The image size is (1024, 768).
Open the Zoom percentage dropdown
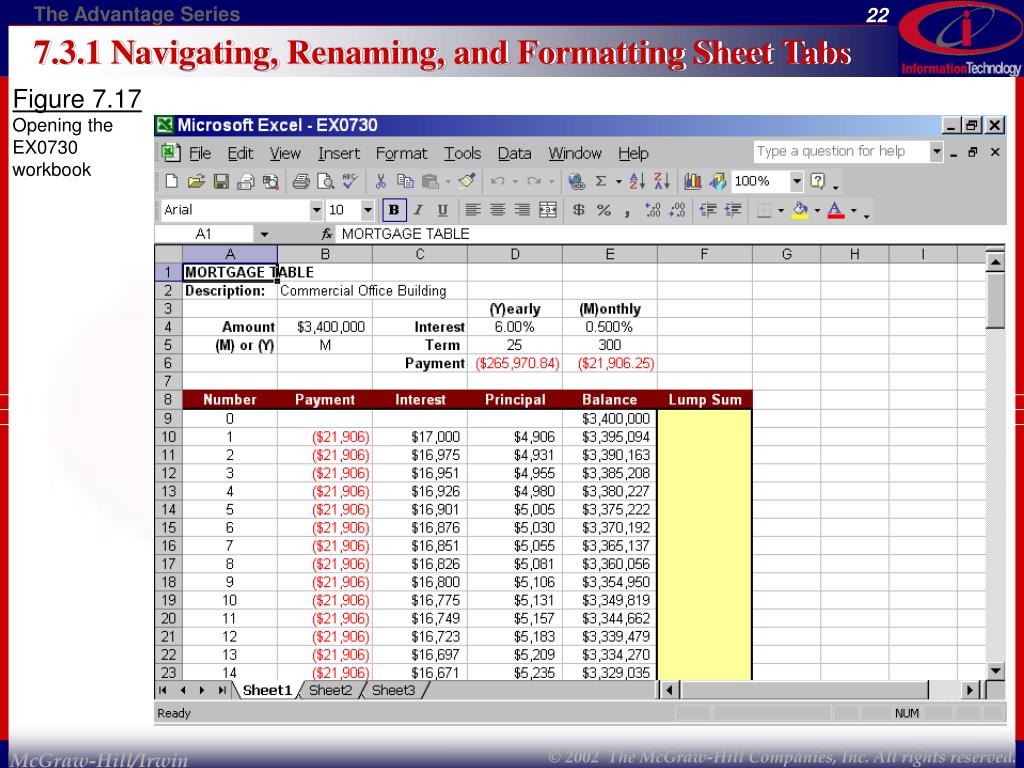tap(797, 182)
